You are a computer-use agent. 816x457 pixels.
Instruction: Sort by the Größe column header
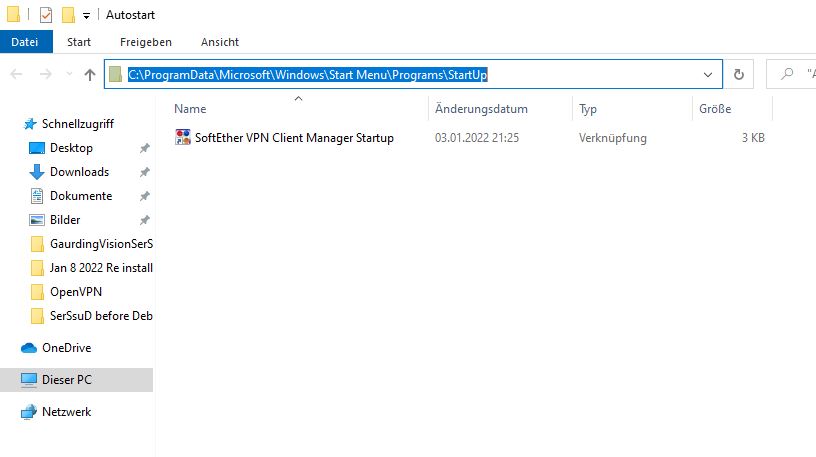(x=715, y=109)
